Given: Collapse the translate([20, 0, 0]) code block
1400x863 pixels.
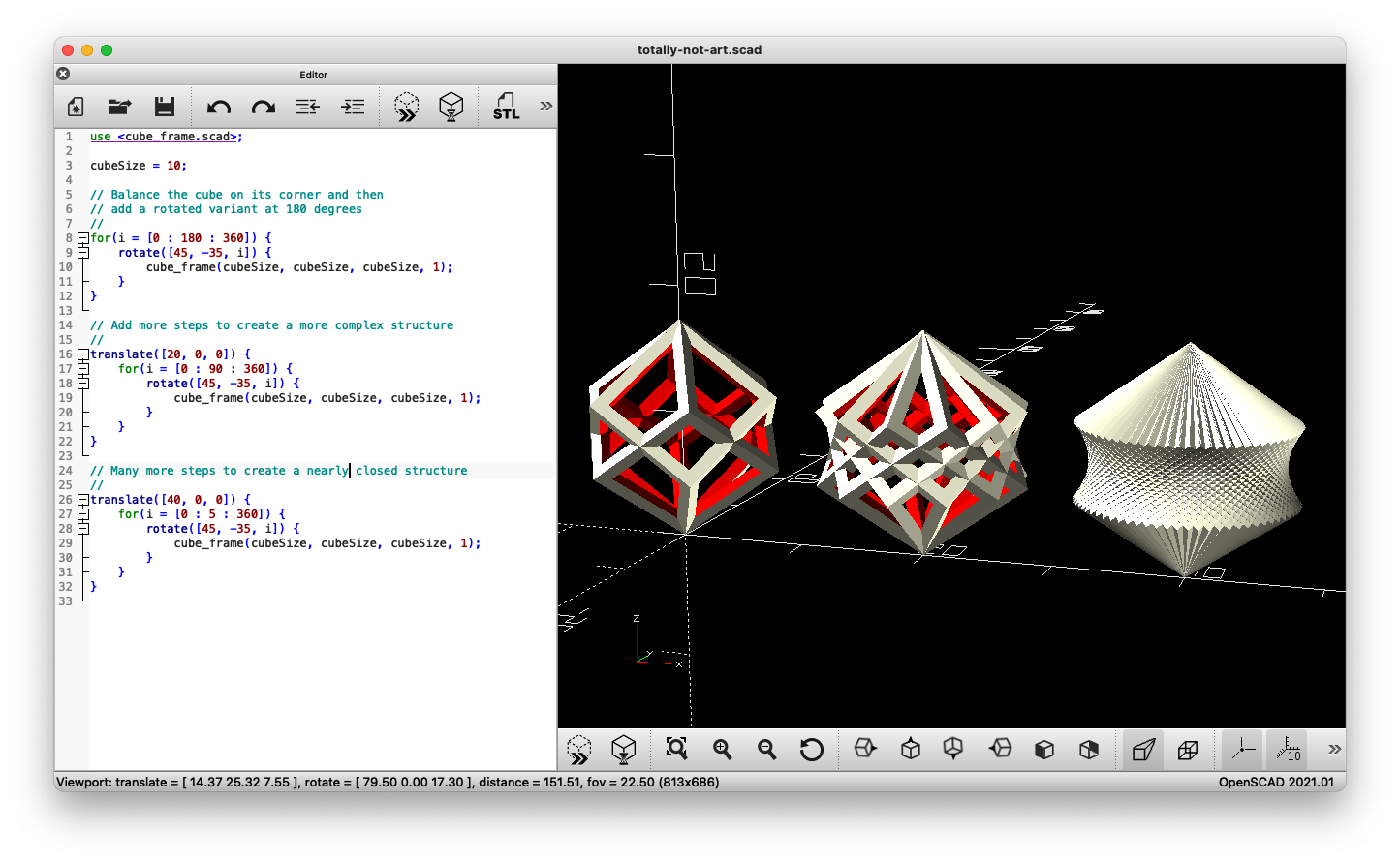Looking at the screenshot, I should (83, 354).
